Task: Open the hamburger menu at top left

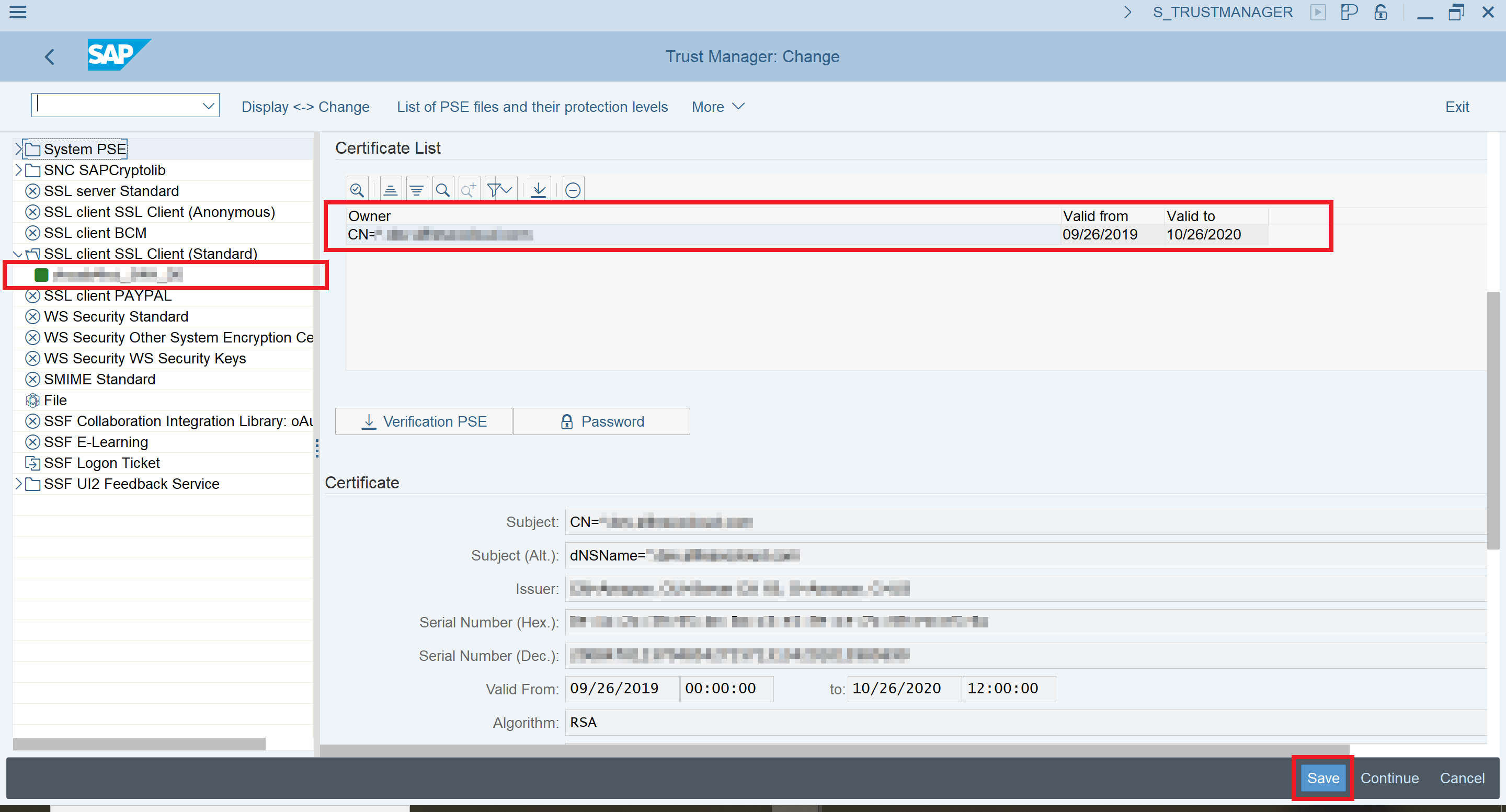Action: point(18,12)
